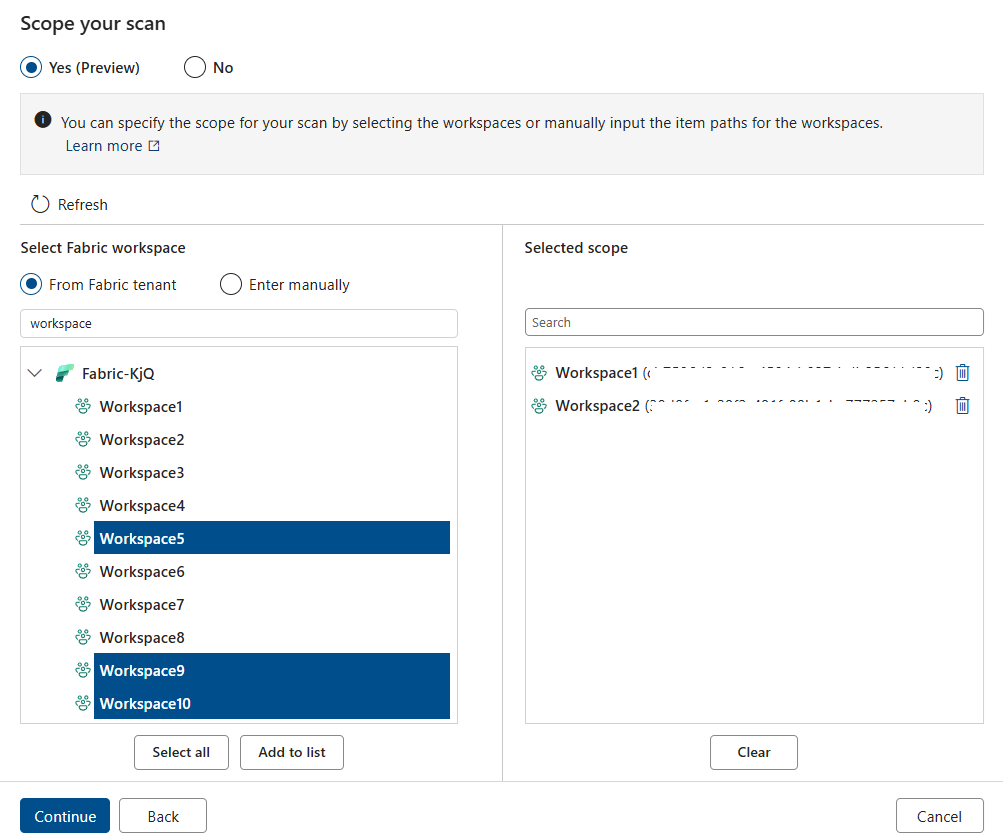This screenshot has width=1003, height=840.
Task: Select the From Fabric tenant option
Action: point(30,284)
